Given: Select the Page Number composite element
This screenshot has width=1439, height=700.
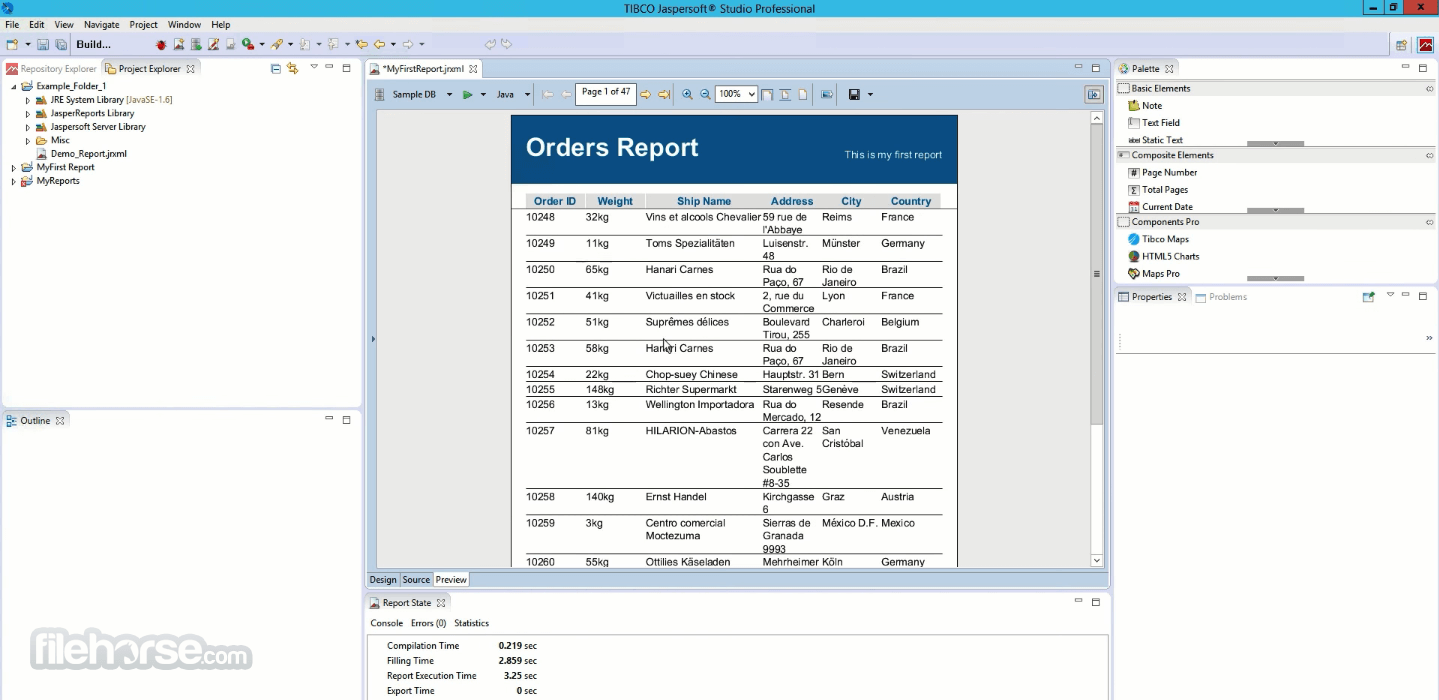Looking at the screenshot, I should 1162,172.
